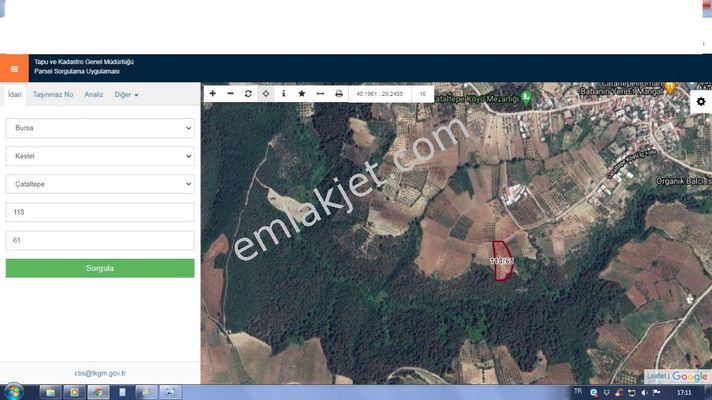Open the Analiz tab
The width and height of the screenshot is (712, 400).
tap(94, 94)
